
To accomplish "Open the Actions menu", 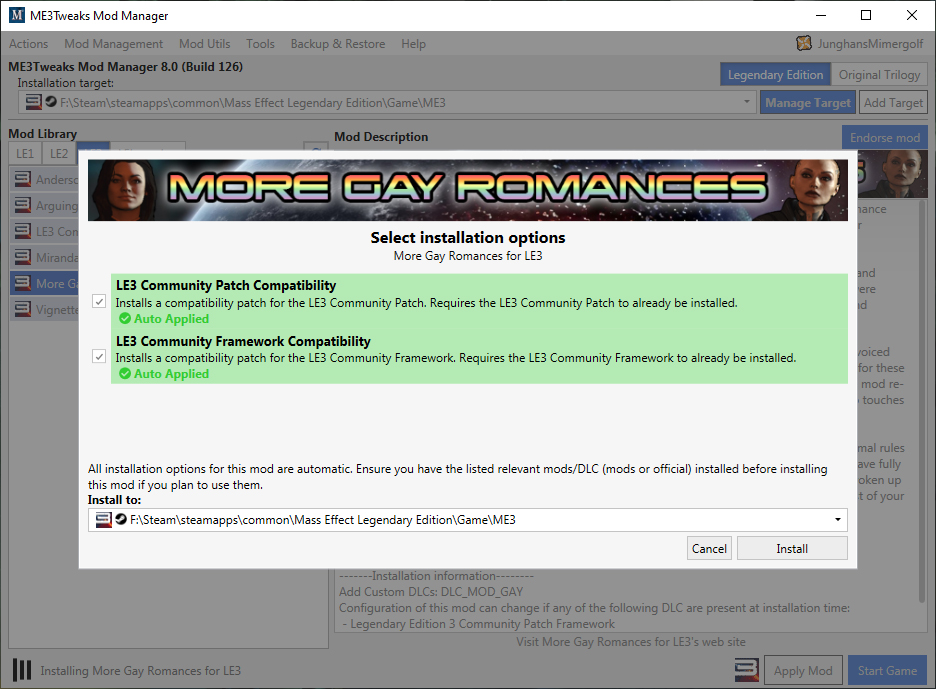I will 28,44.
